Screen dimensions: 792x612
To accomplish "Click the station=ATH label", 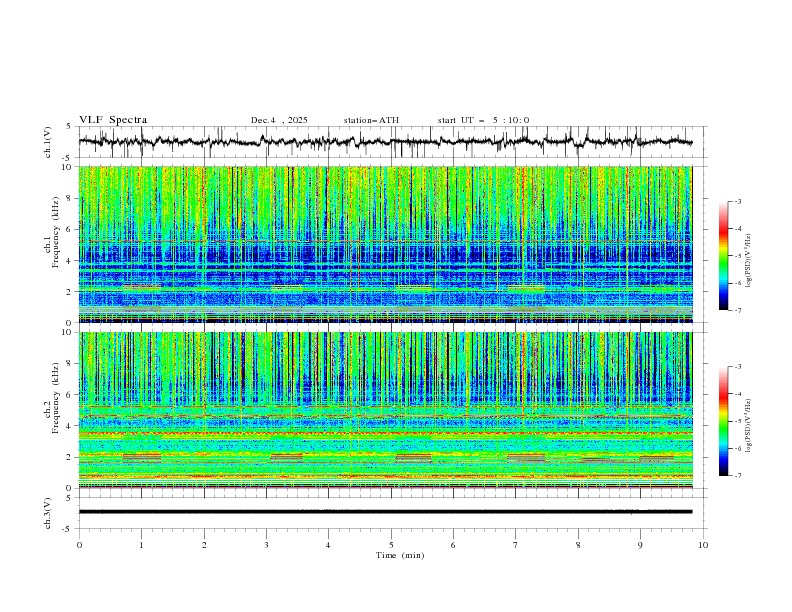I will (371, 120).
